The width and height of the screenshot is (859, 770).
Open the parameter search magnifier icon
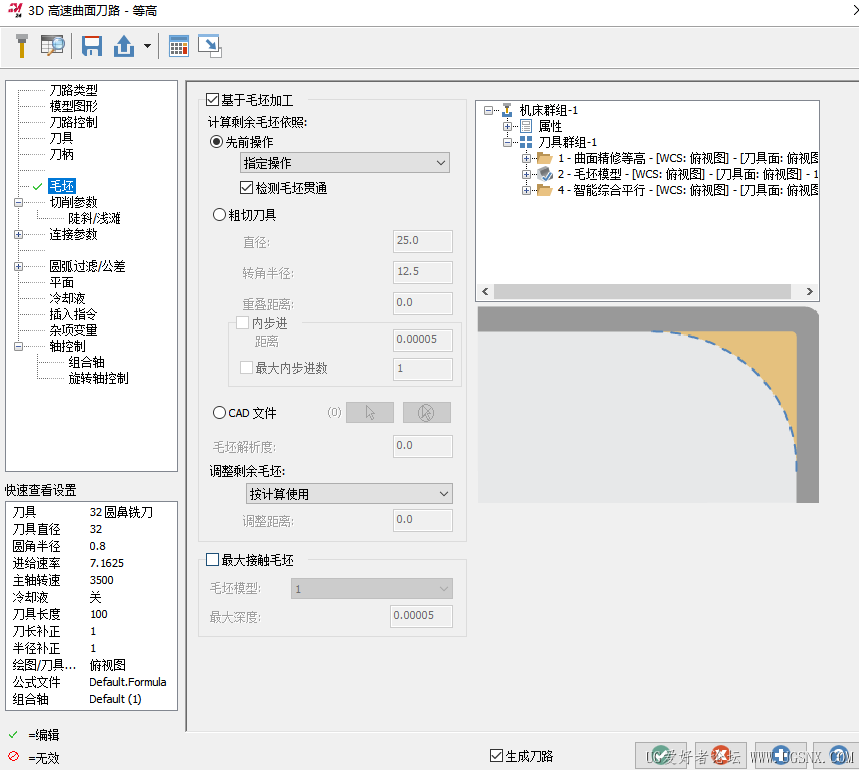[53, 46]
